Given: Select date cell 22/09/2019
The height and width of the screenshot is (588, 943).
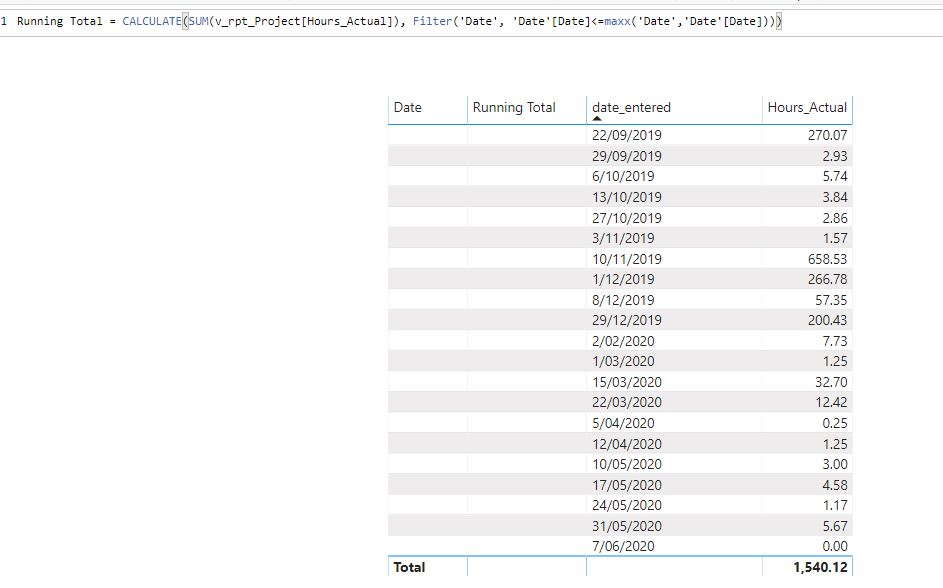Looking at the screenshot, I should [x=626, y=135].
